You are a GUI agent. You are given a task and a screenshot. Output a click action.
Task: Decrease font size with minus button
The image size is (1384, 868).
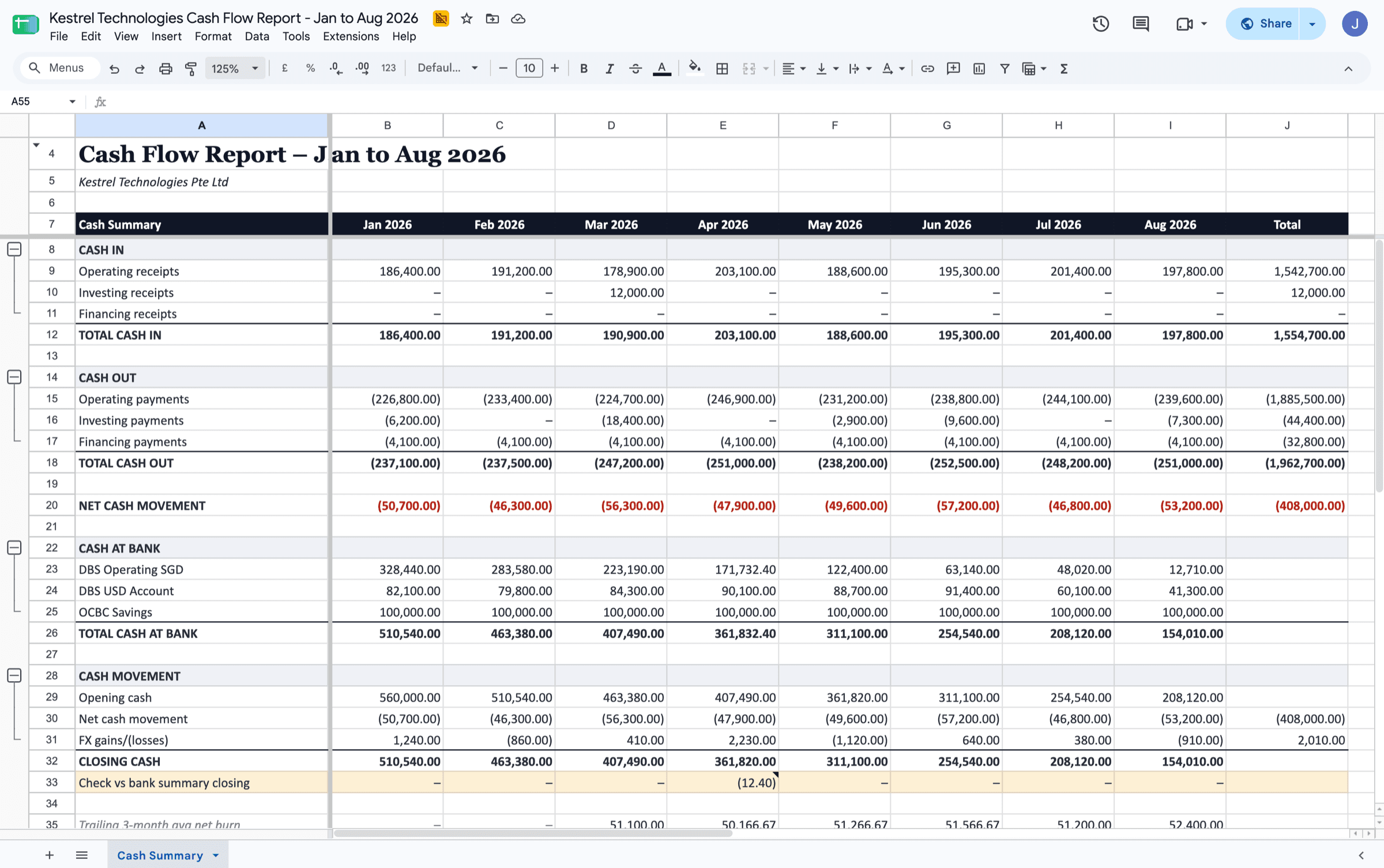[x=503, y=69]
